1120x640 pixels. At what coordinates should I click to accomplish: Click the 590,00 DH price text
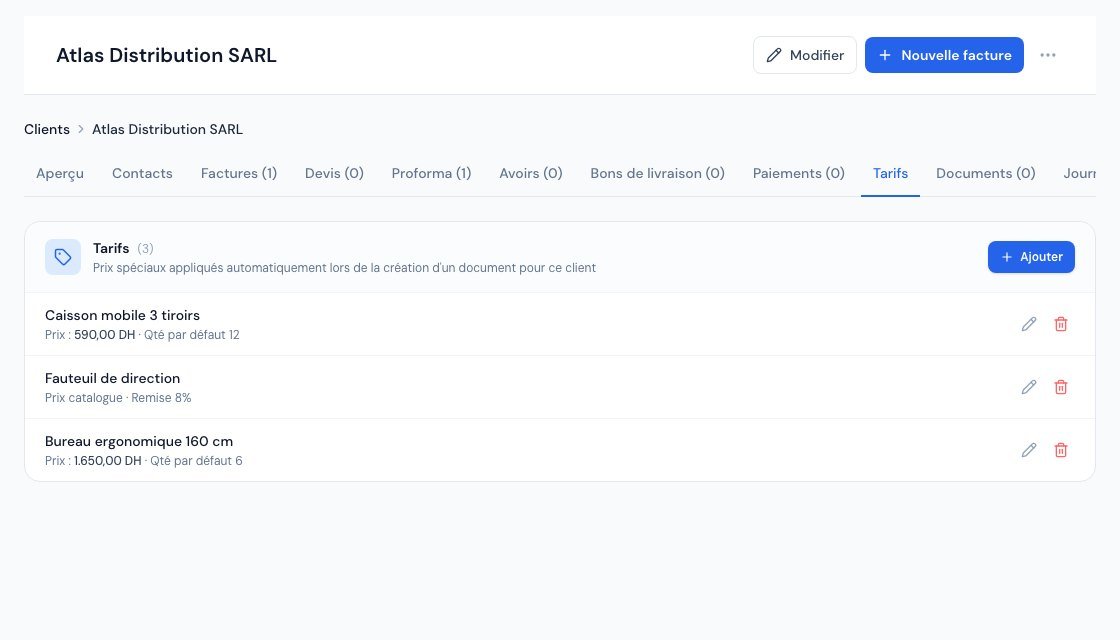point(104,335)
